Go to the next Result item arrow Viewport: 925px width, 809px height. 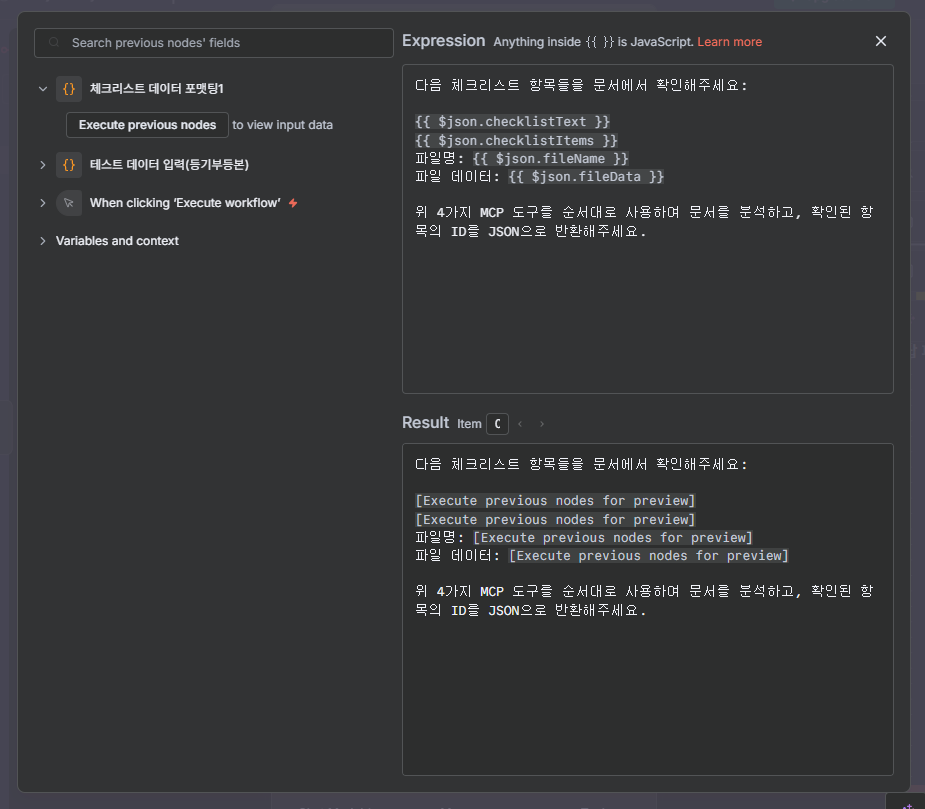click(x=542, y=424)
